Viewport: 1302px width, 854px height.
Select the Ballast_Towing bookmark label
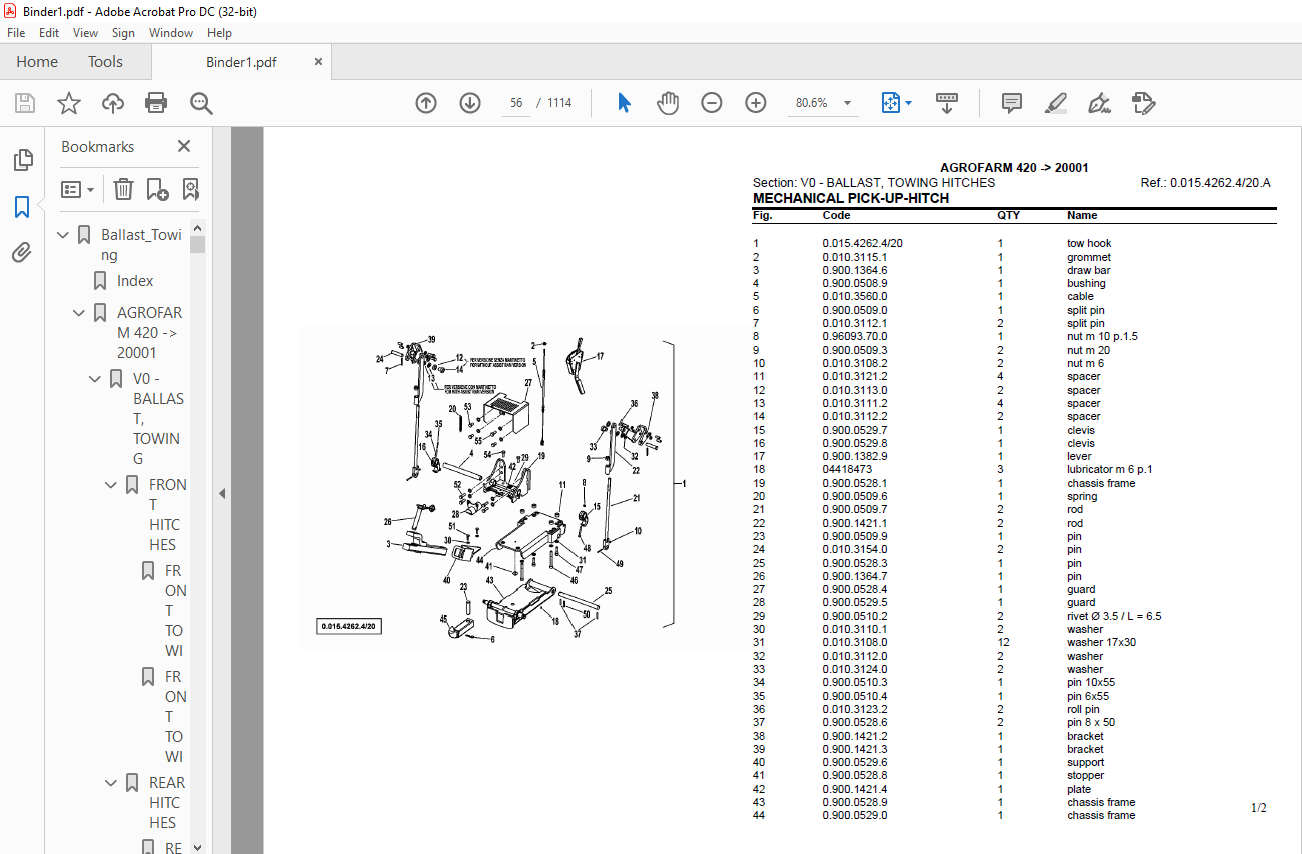(141, 245)
